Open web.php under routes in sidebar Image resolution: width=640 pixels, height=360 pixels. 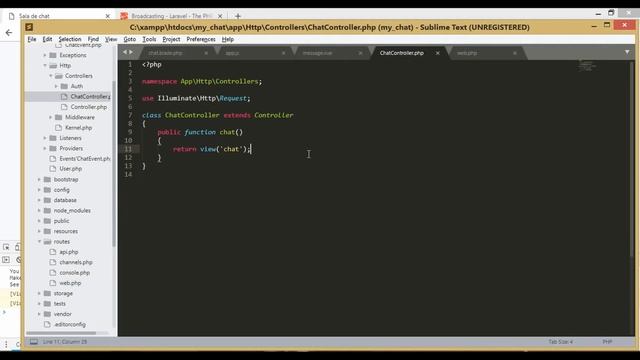coord(70,283)
